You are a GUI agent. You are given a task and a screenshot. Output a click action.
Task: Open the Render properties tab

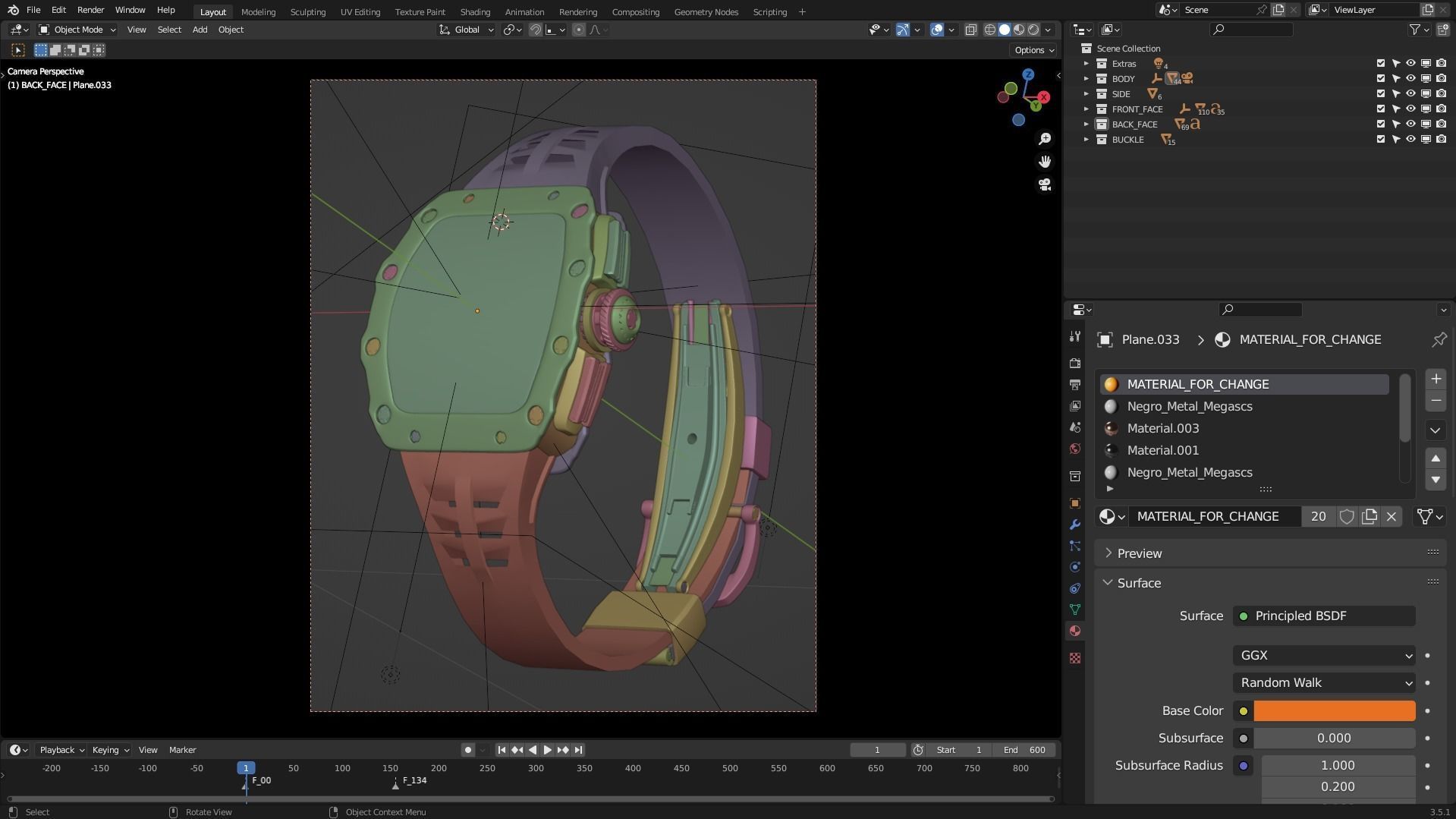(x=1074, y=364)
